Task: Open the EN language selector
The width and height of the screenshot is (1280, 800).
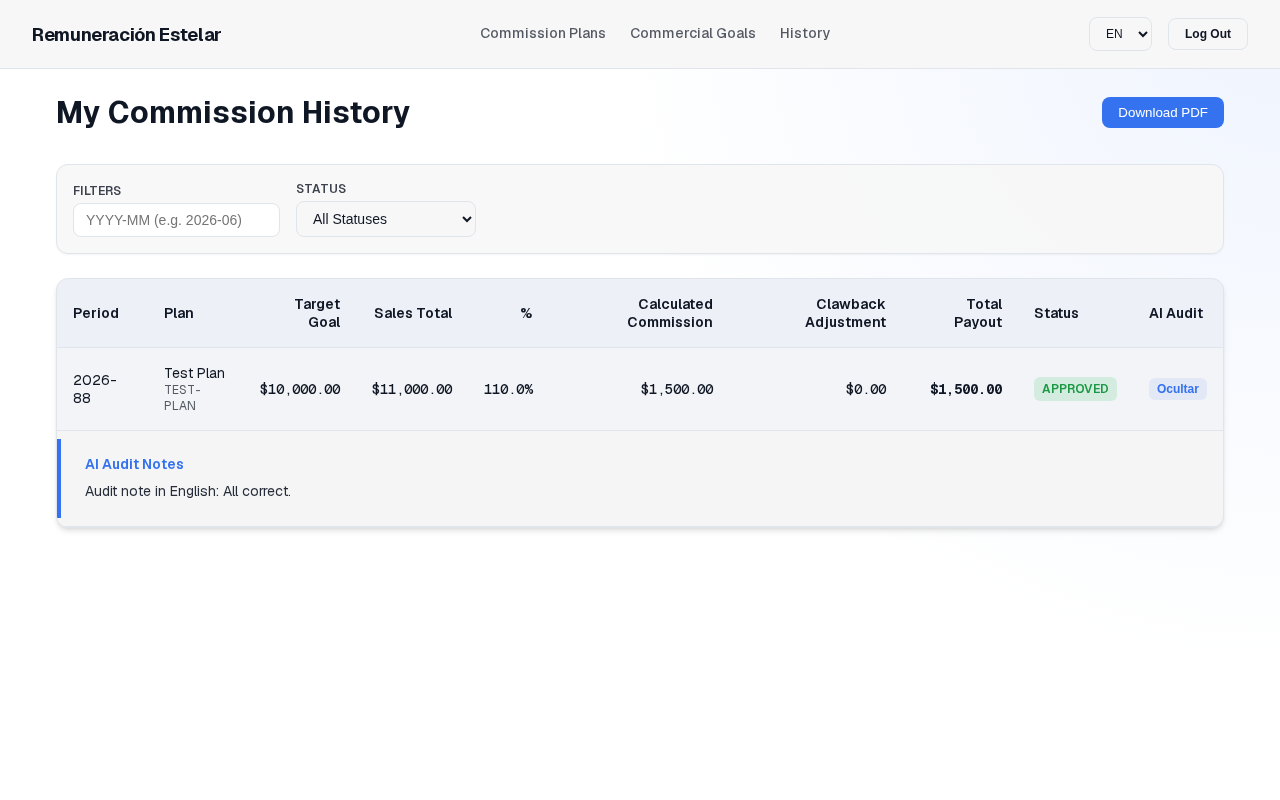Action: [x=1120, y=34]
